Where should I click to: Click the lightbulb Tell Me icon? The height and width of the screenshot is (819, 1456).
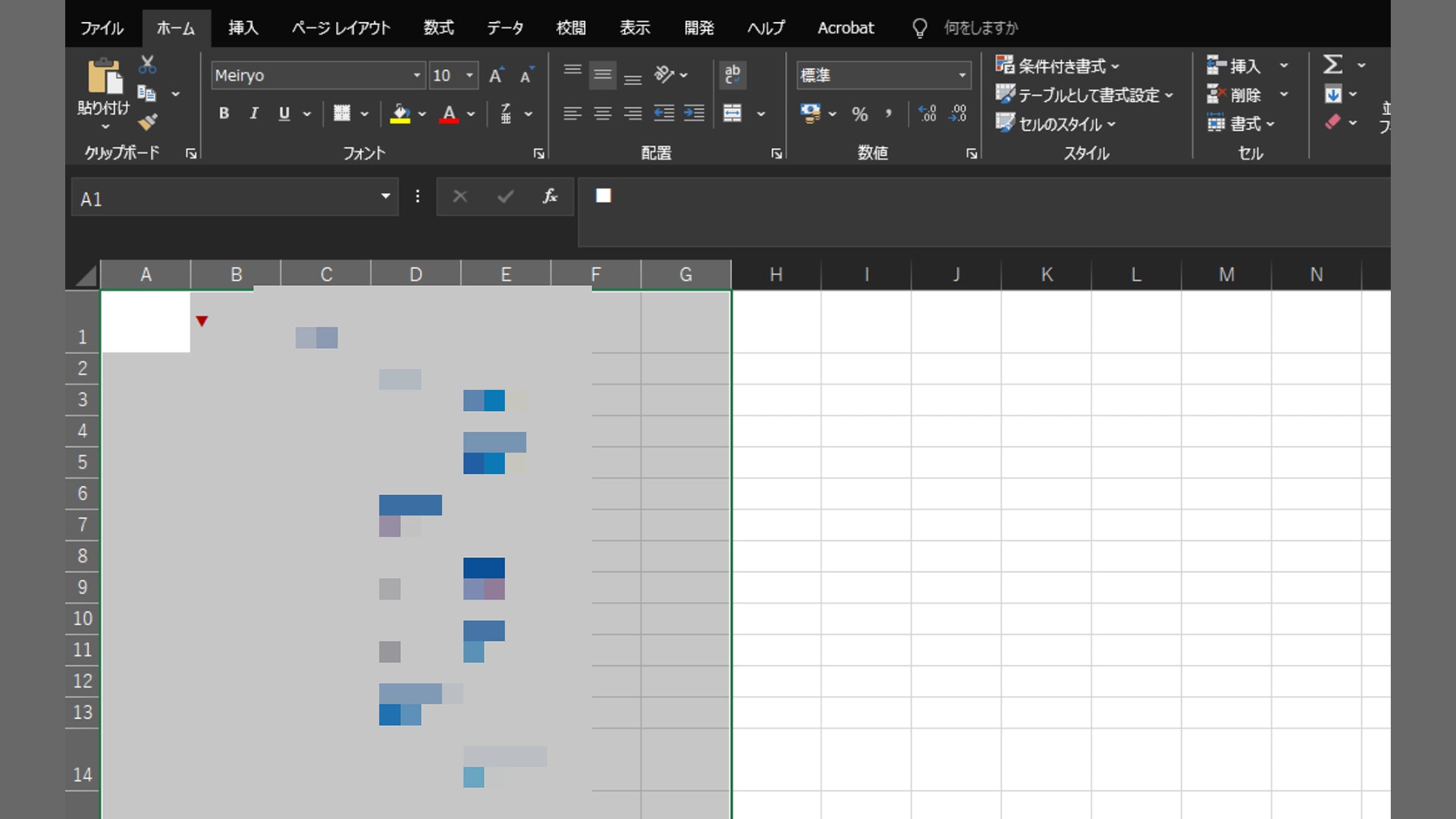[x=919, y=28]
